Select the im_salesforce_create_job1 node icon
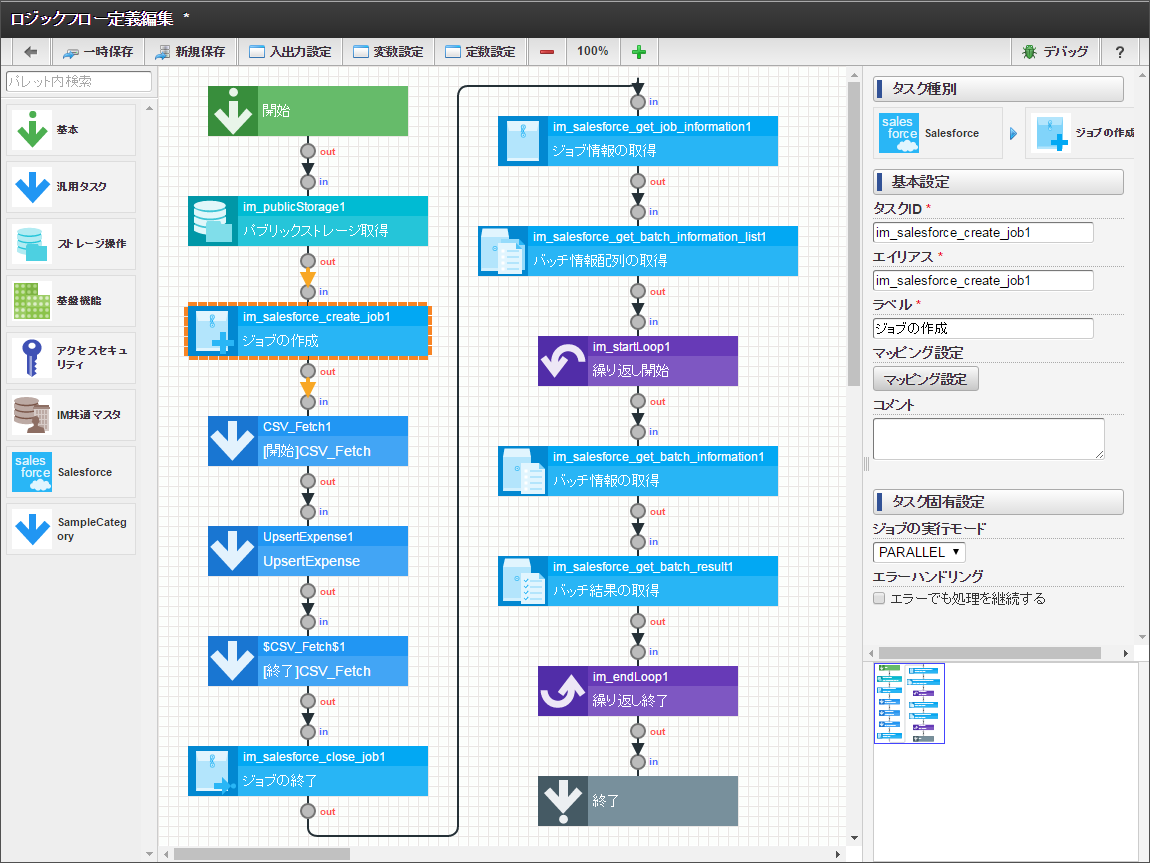The width and height of the screenshot is (1150, 863). 213,331
